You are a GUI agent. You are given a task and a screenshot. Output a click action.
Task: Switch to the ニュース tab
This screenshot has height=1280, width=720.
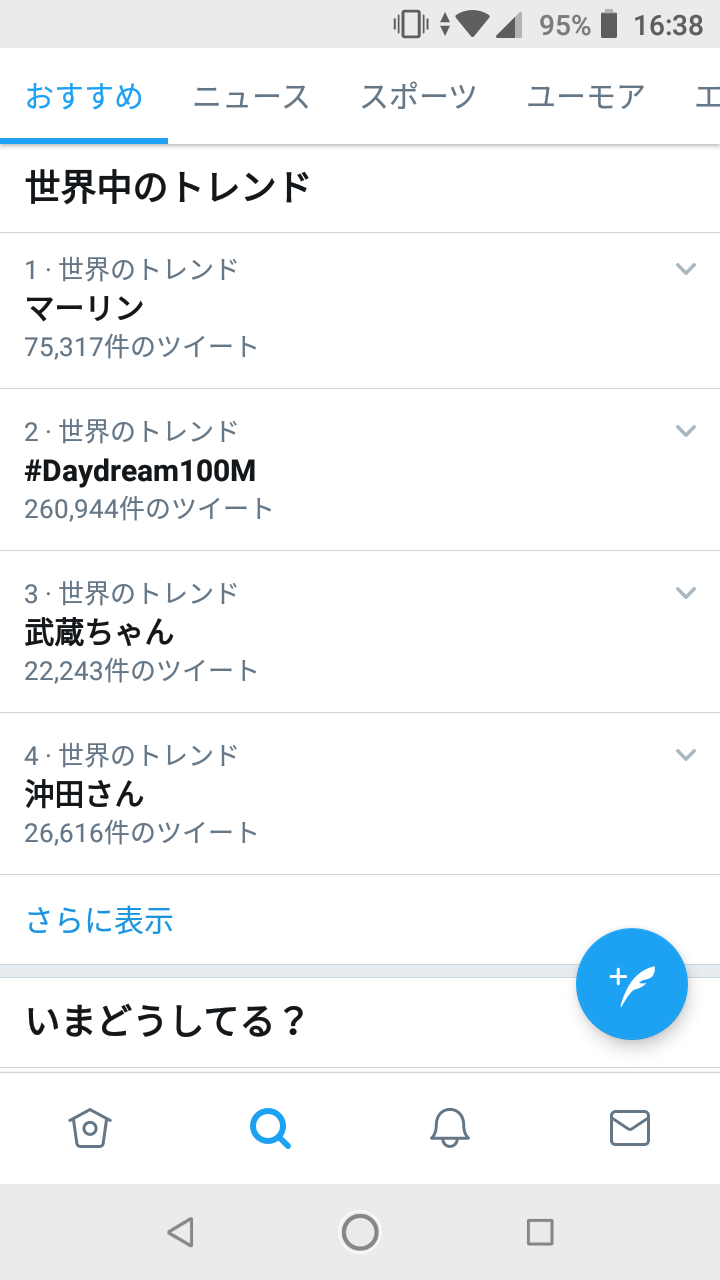(x=251, y=97)
